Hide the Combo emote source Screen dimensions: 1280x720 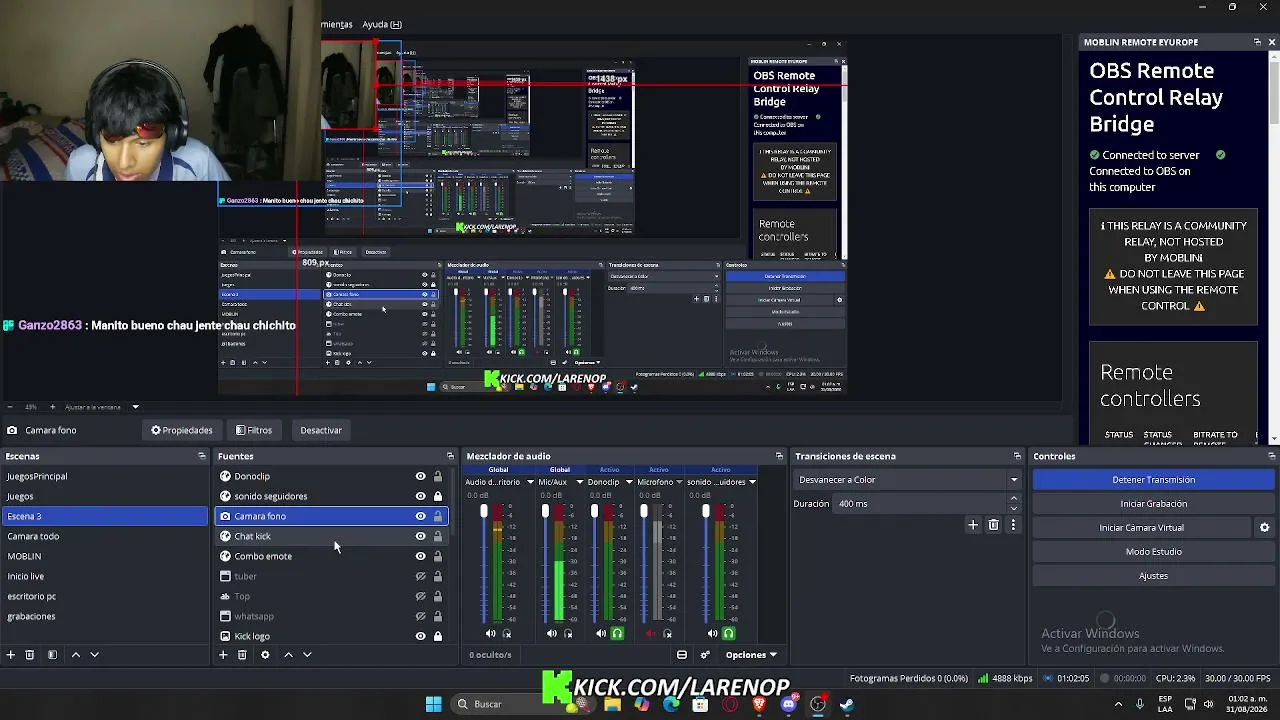(x=421, y=556)
